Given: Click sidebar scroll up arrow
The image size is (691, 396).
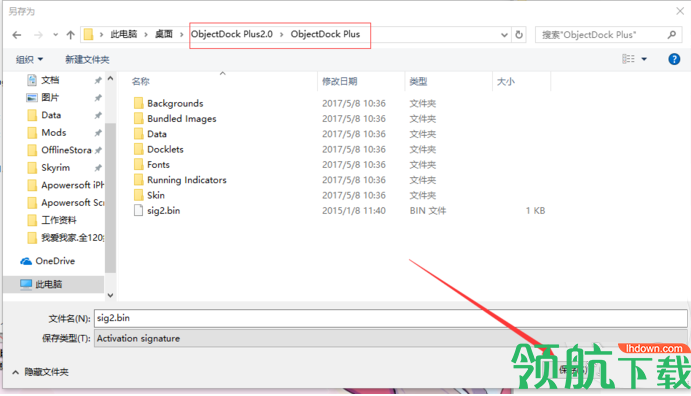Looking at the screenshot, I should tap(110, 78).
